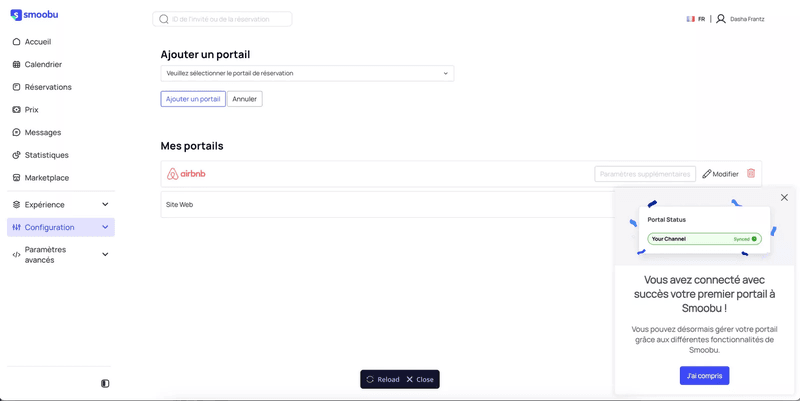The image size is (800, 401).
Task: Click the Annuler button
Action: click(x=245, y=99)
